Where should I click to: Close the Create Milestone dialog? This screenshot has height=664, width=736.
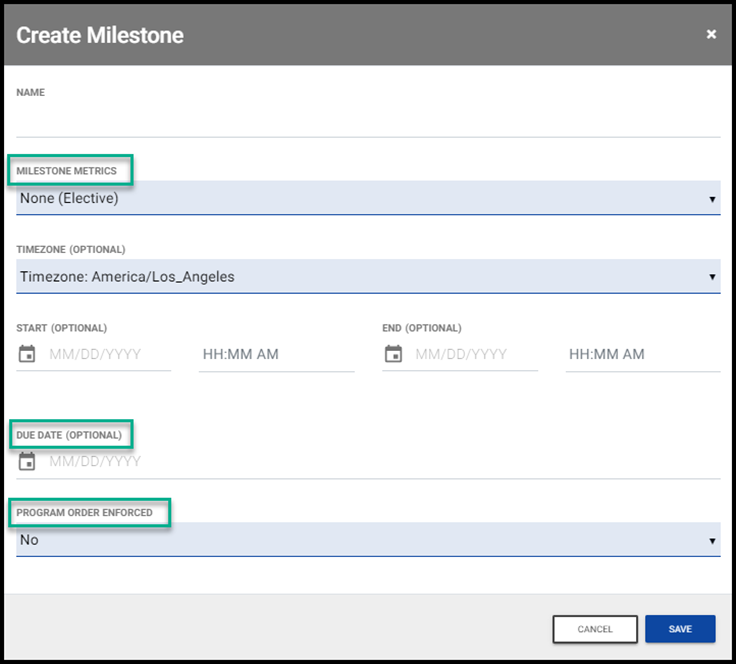[711, 34]
